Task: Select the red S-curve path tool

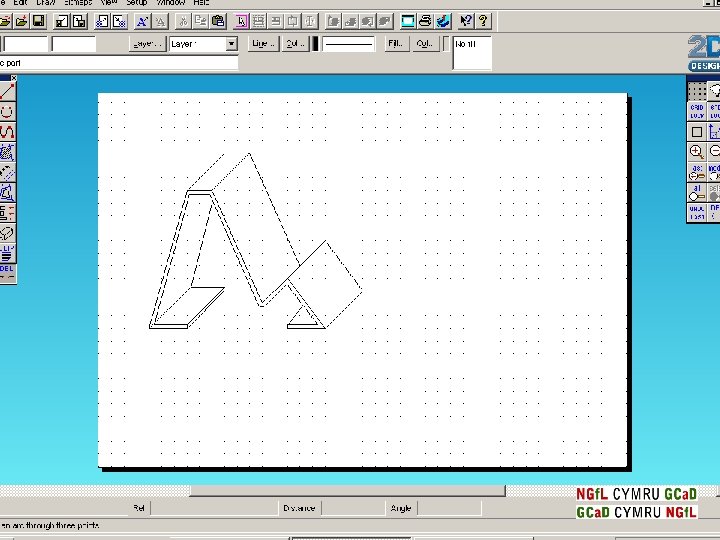Action: [x=7, y=132]
